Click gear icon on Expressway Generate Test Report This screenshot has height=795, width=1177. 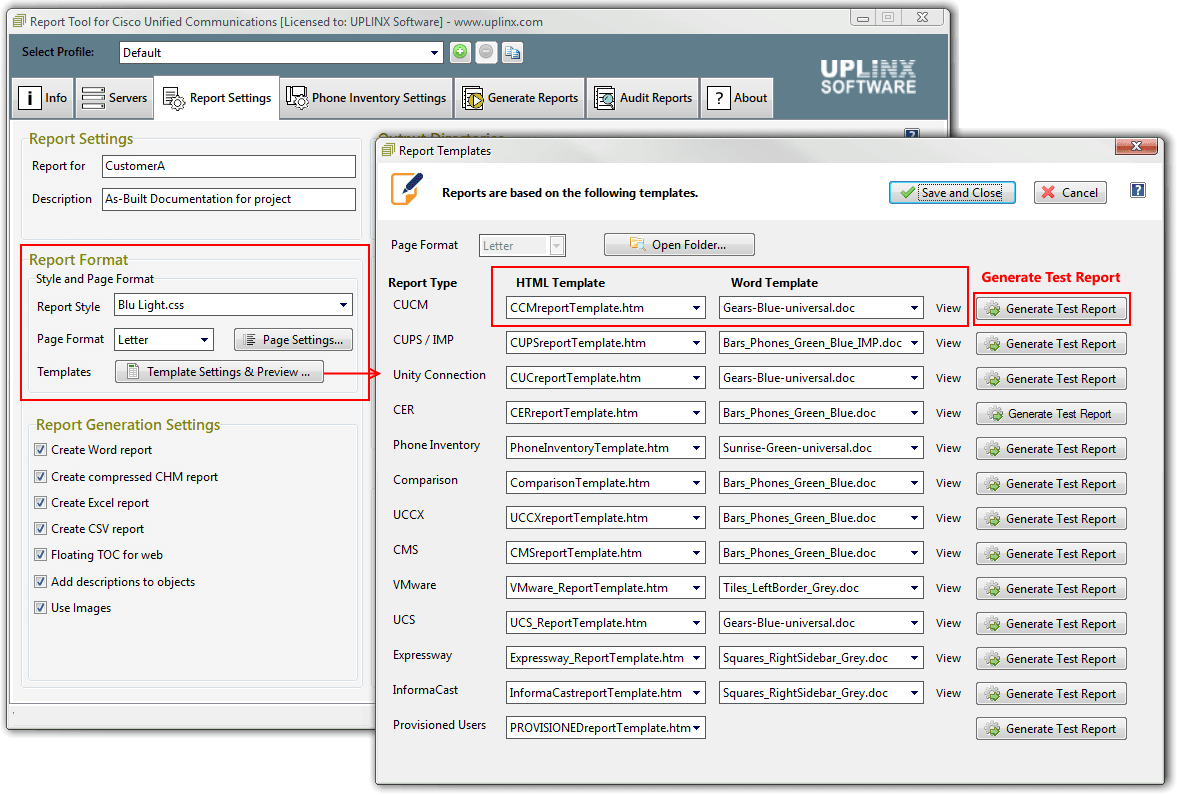point(993,659)
